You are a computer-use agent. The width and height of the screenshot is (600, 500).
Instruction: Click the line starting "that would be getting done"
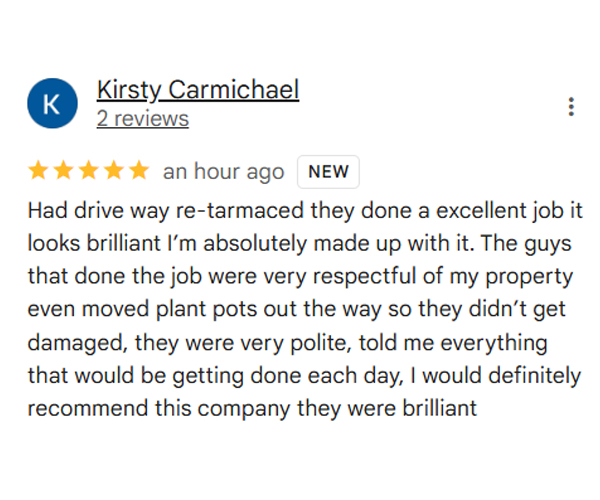303,376
